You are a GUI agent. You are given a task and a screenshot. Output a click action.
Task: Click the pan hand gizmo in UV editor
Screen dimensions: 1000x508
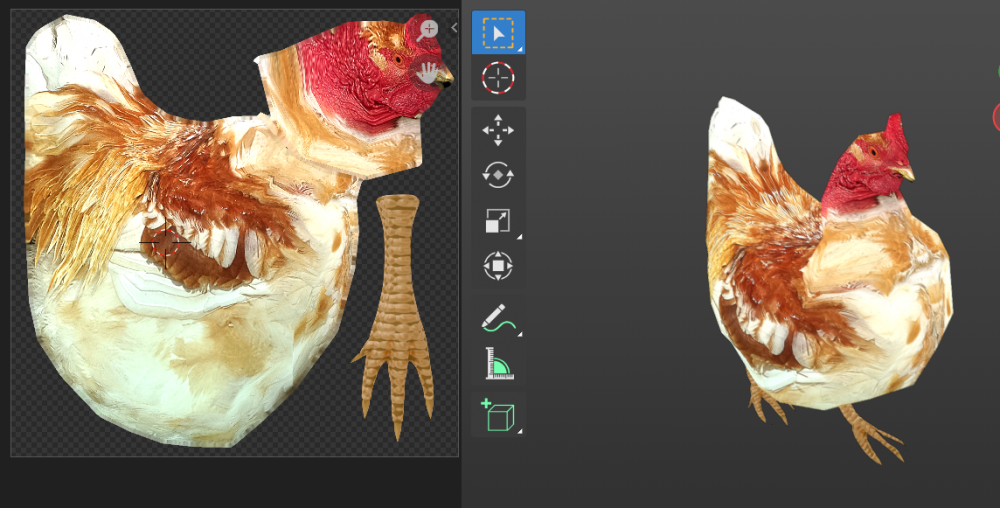pos(428,72)
